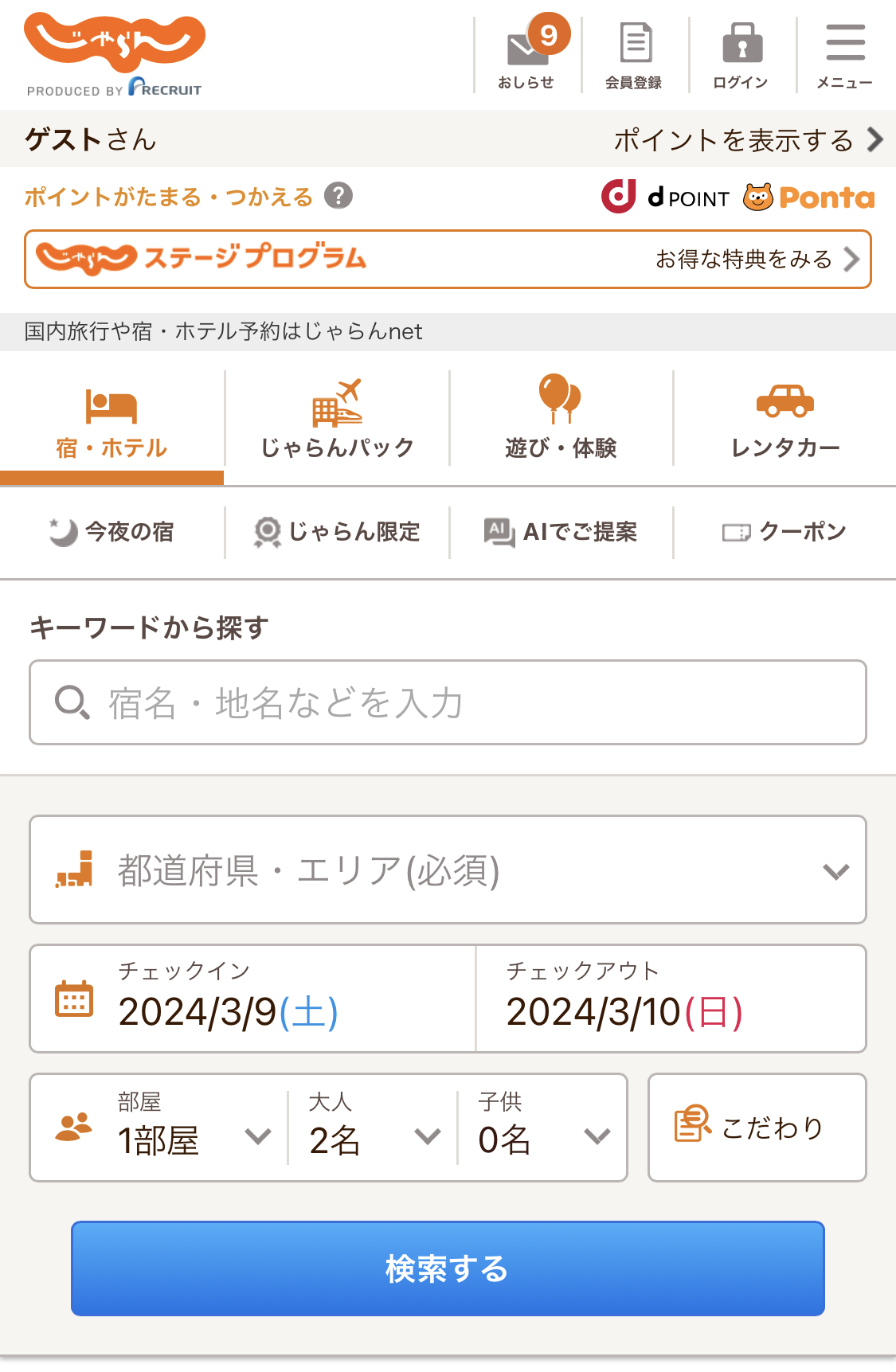Viewport: 896px width, 1372px height.
Task: Click the blue 検索する search button
Action: 448,1268
